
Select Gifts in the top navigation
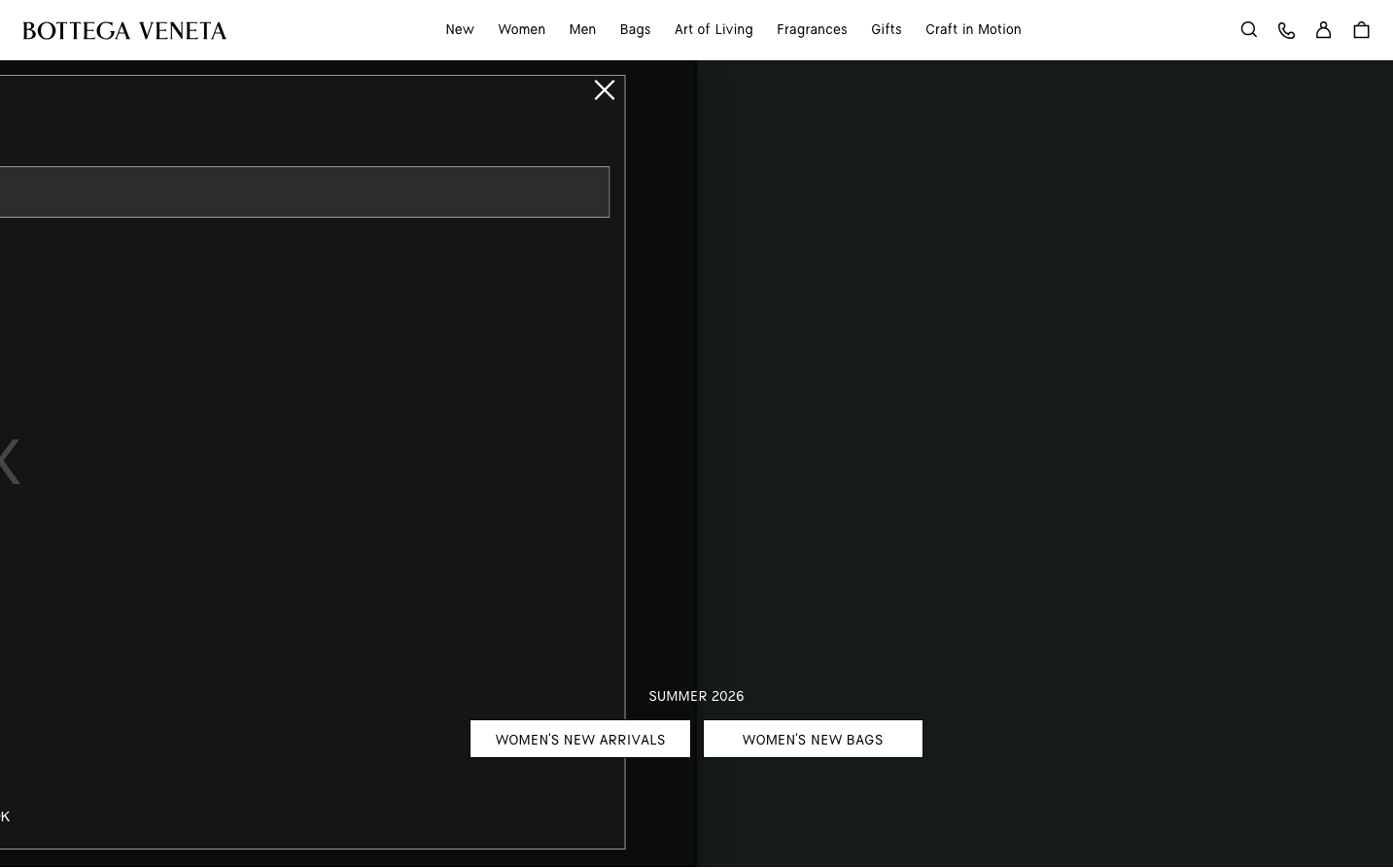[887, 30]
